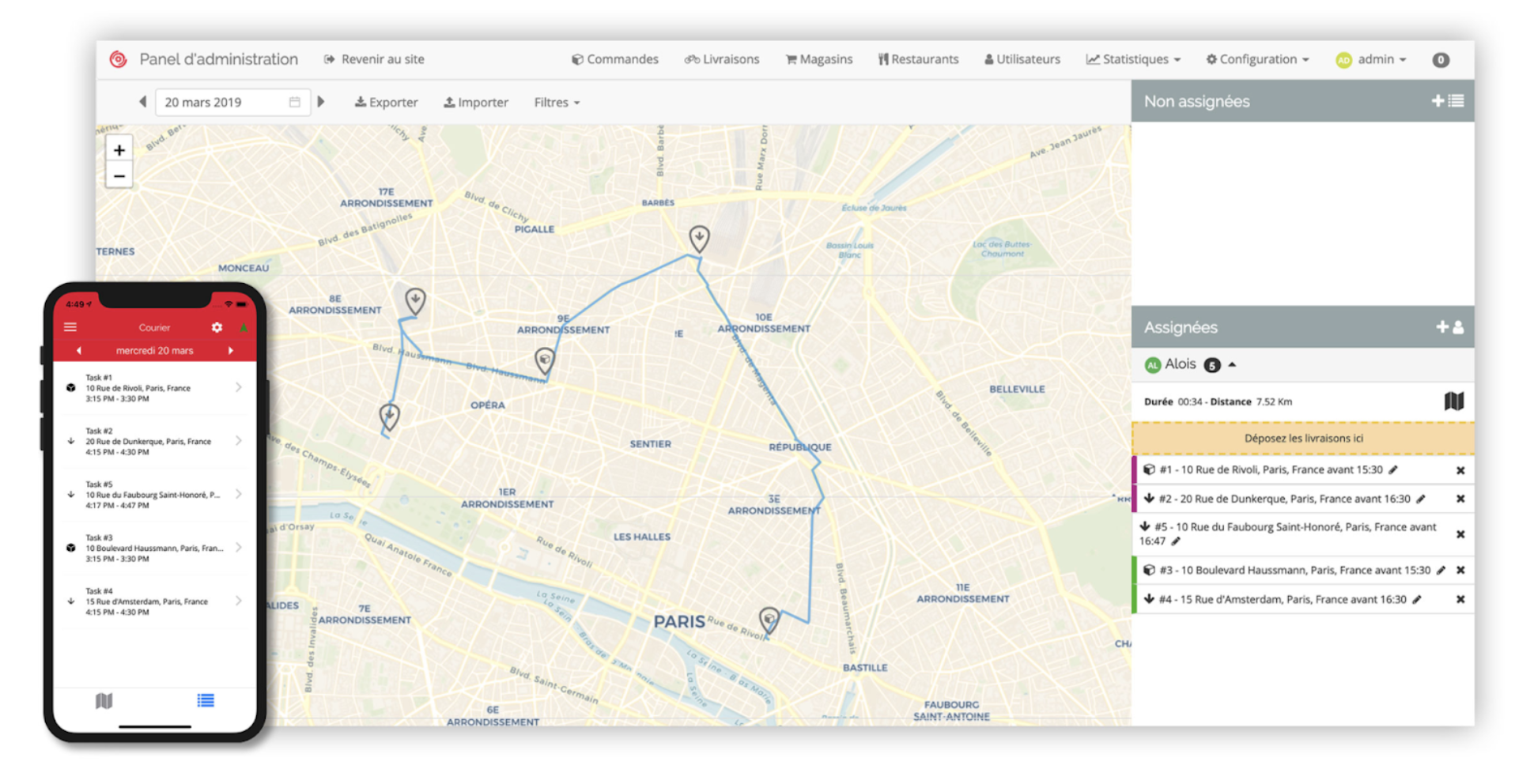Zoom out on the map
This screenshot has width=1515, height=784.
[x=119, y=175]
